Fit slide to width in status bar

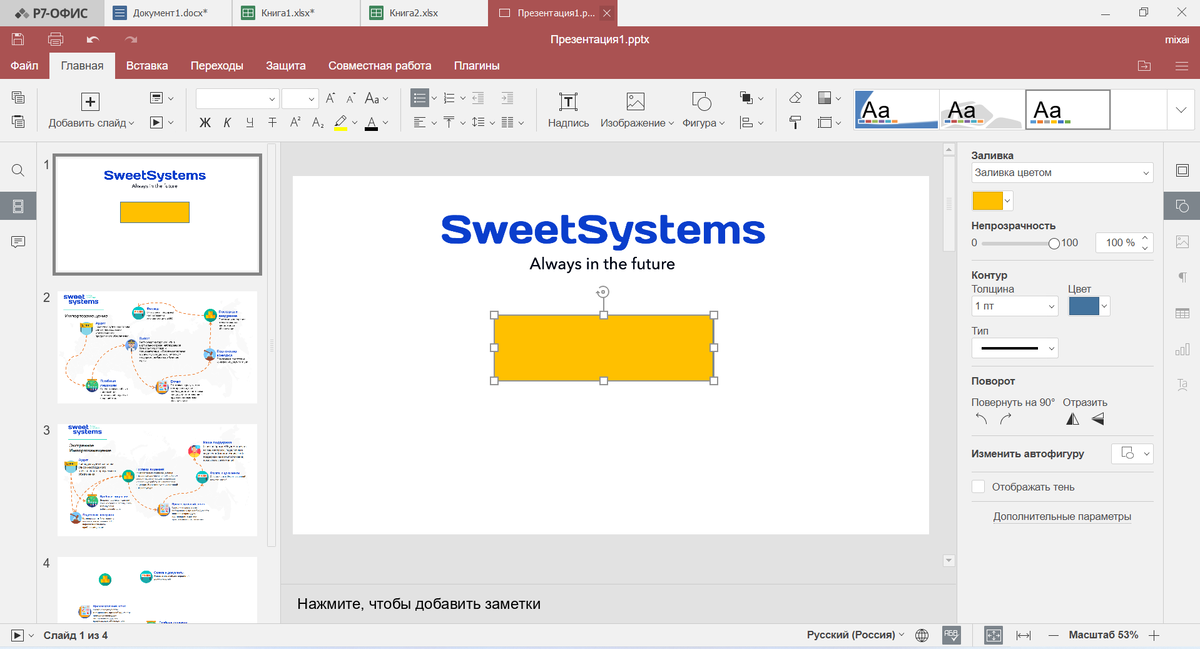click(x=1023, y=635)
